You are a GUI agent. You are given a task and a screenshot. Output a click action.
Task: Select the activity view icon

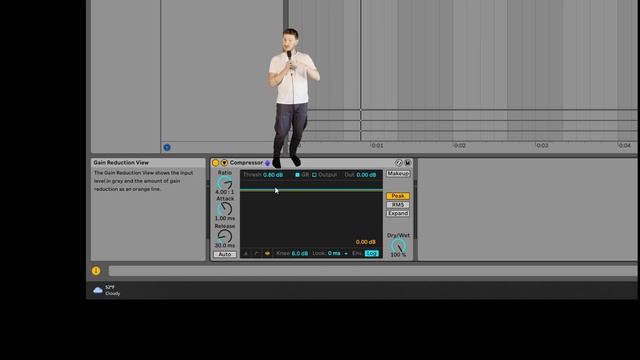click(267, 253)
